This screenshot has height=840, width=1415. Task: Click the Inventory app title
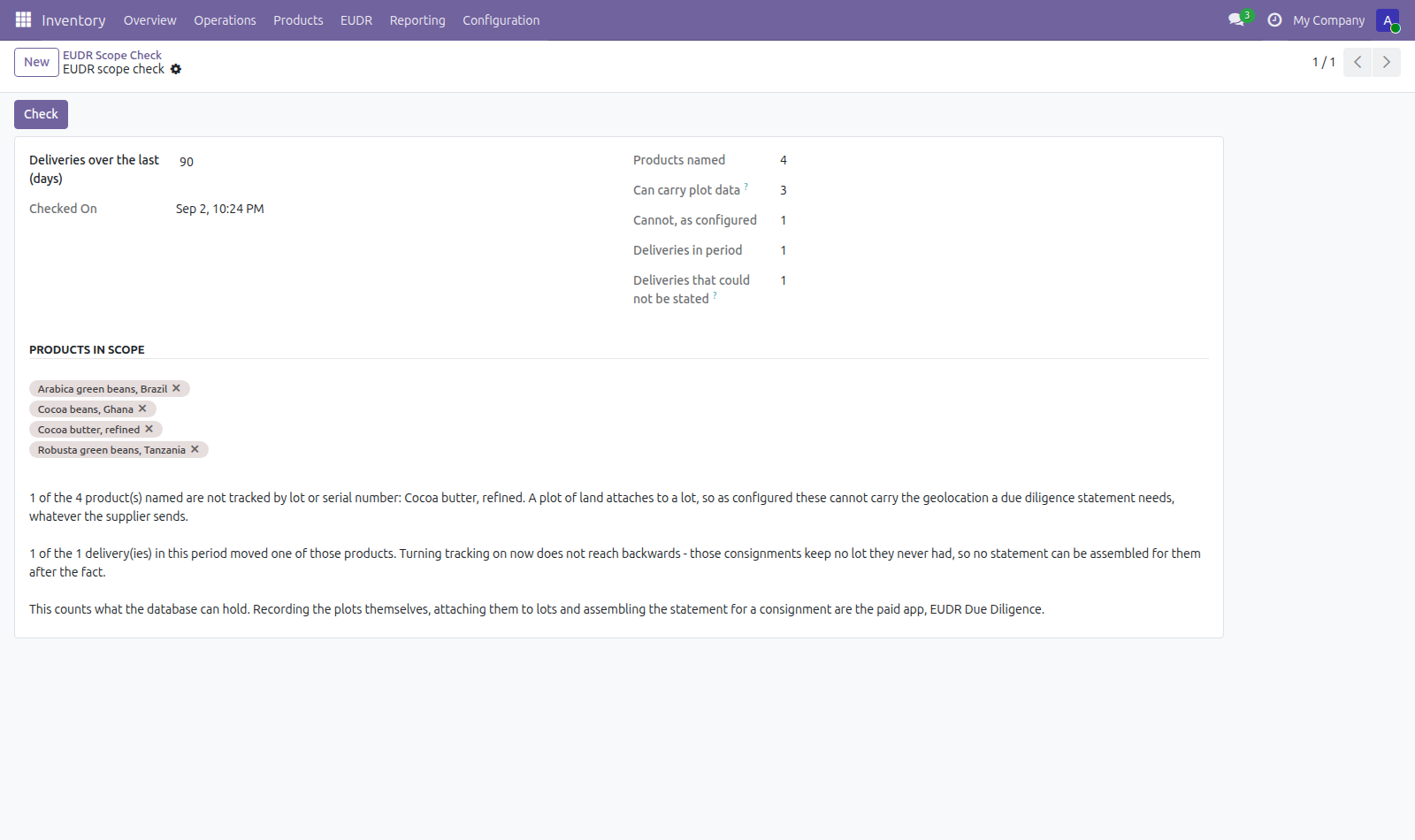(x=73, y=19)
